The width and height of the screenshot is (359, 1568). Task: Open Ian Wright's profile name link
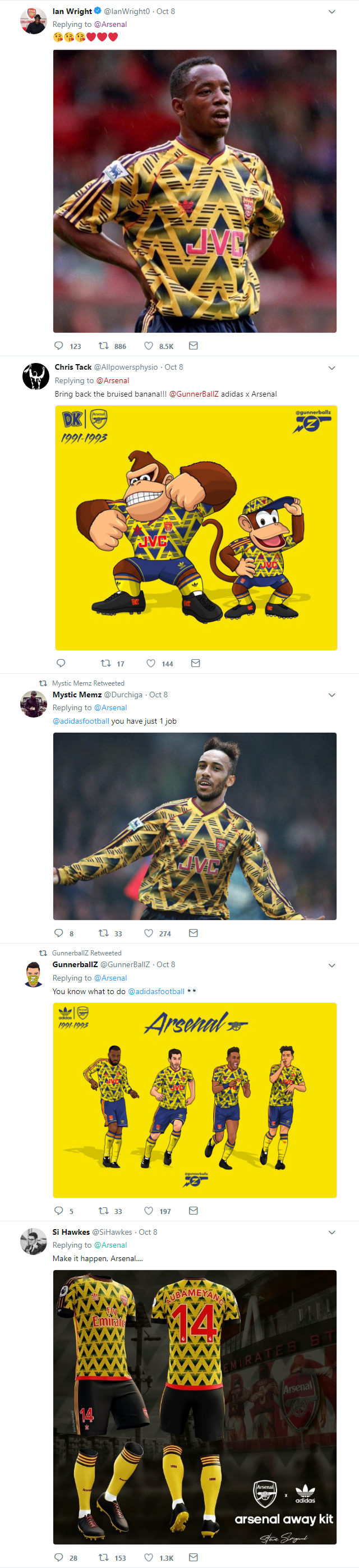(x=72, y=12)
